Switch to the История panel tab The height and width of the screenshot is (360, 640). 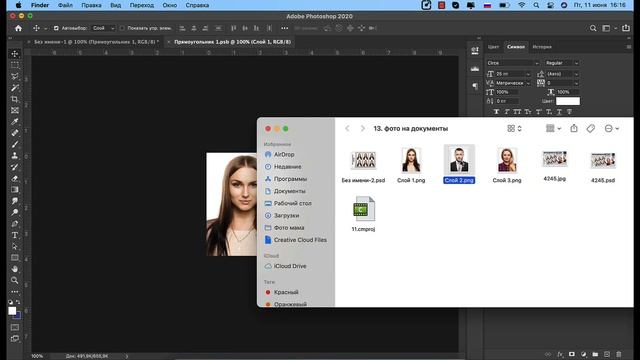tap(542, 47)
